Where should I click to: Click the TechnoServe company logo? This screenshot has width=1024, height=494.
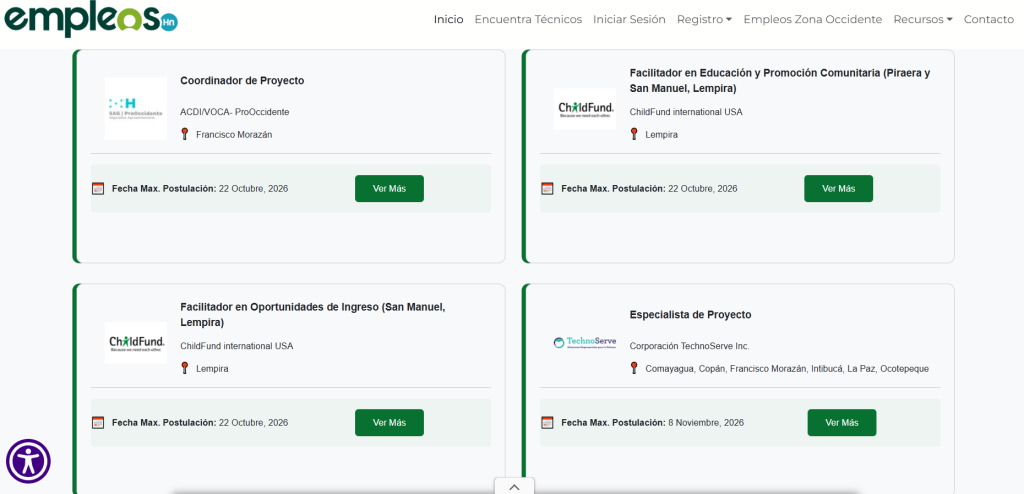click(585, 342)
